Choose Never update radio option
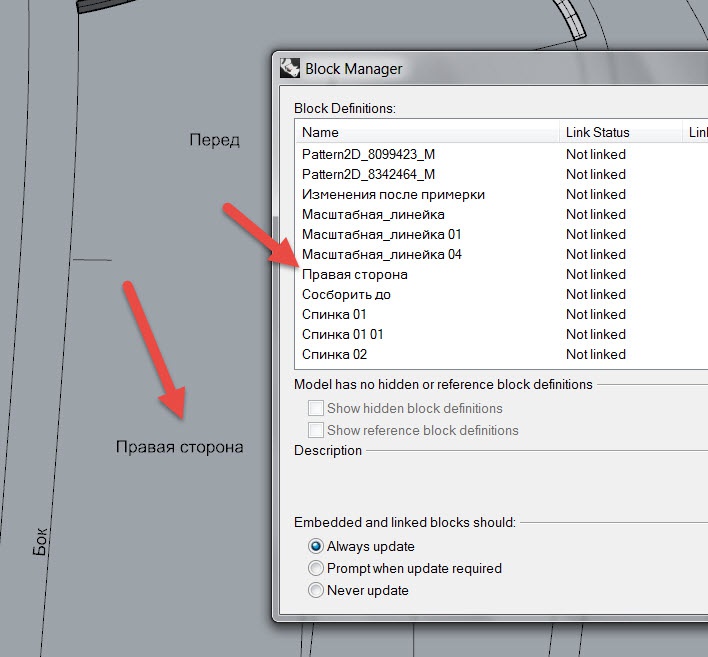Screen dimensions: 708x657 click(x=316, y=590)
